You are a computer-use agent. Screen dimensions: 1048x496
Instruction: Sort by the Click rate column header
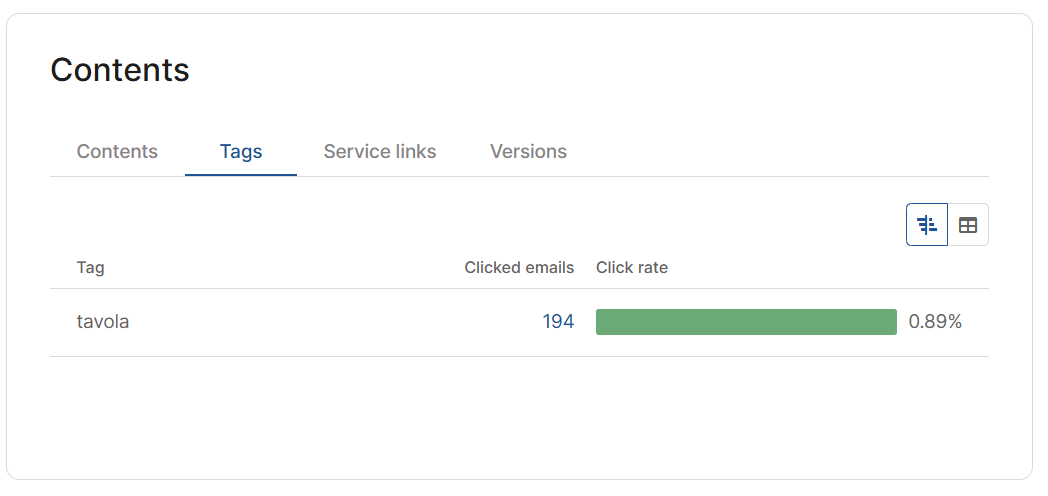tap(632, 268)
